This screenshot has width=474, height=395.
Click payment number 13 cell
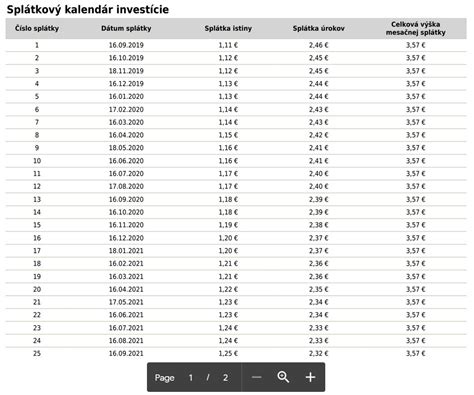pos(37,199)
